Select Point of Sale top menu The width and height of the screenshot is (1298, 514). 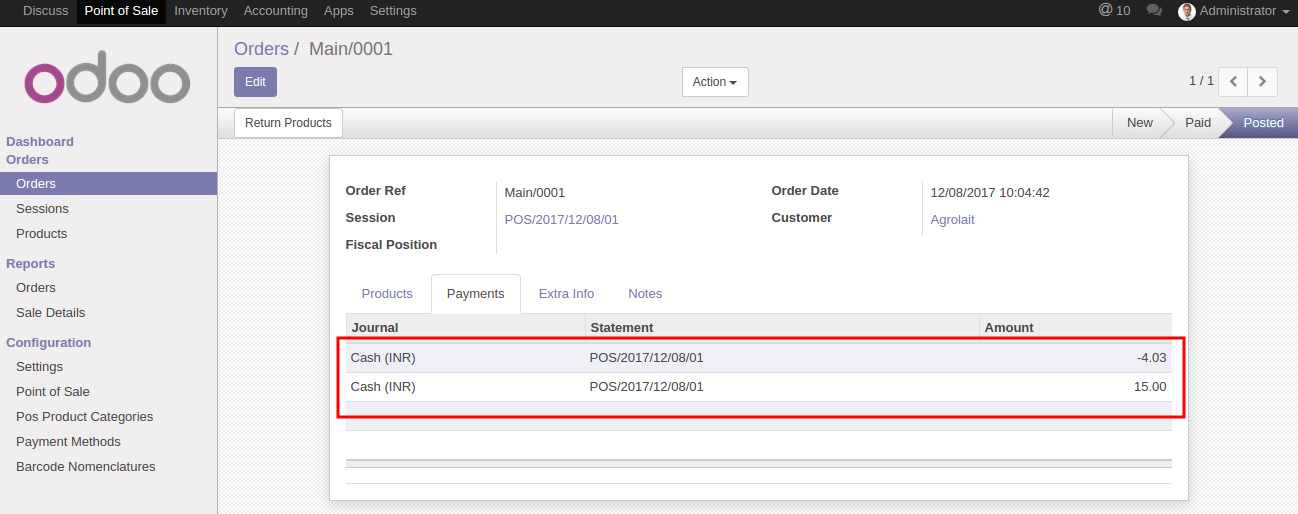pyautogui.click(x=122, y=11)
